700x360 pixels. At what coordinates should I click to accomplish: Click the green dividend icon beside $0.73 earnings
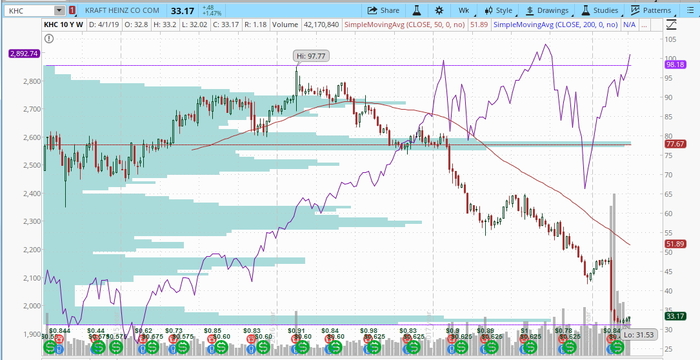(x=182, y=347)
